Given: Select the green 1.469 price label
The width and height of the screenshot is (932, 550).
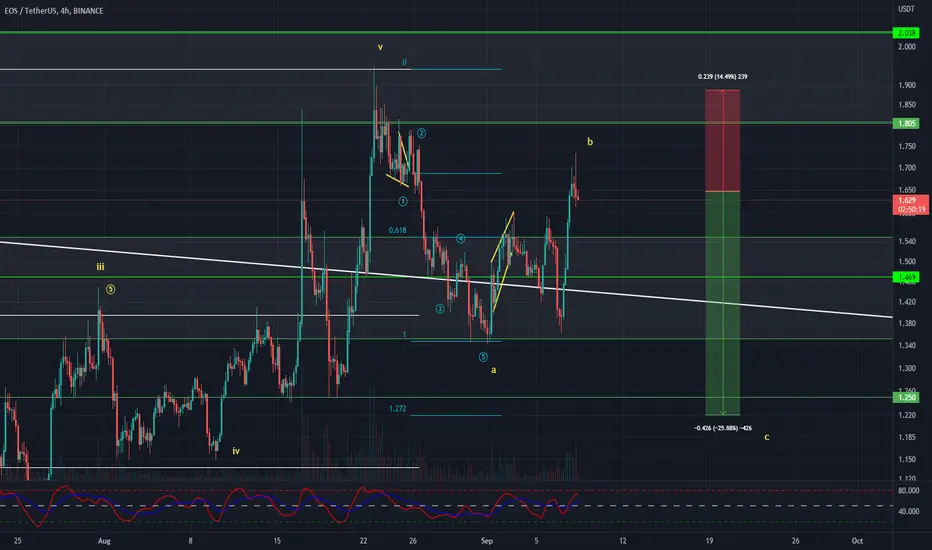Looking at the screenshot, I should coord(906,278).
